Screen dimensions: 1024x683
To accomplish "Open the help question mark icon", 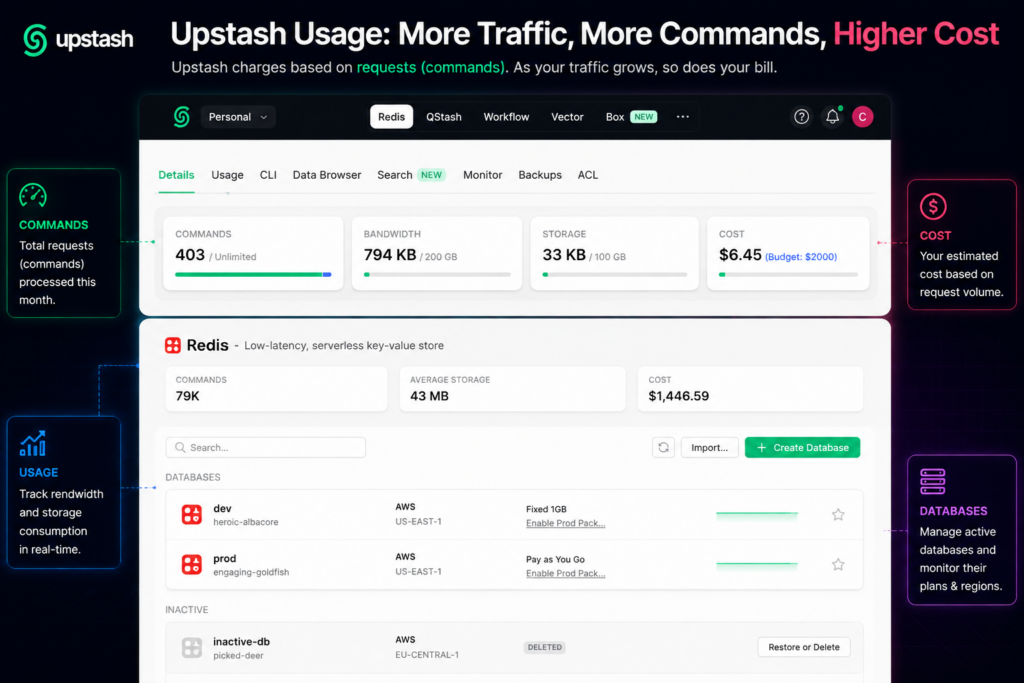I will coord(801,117).
